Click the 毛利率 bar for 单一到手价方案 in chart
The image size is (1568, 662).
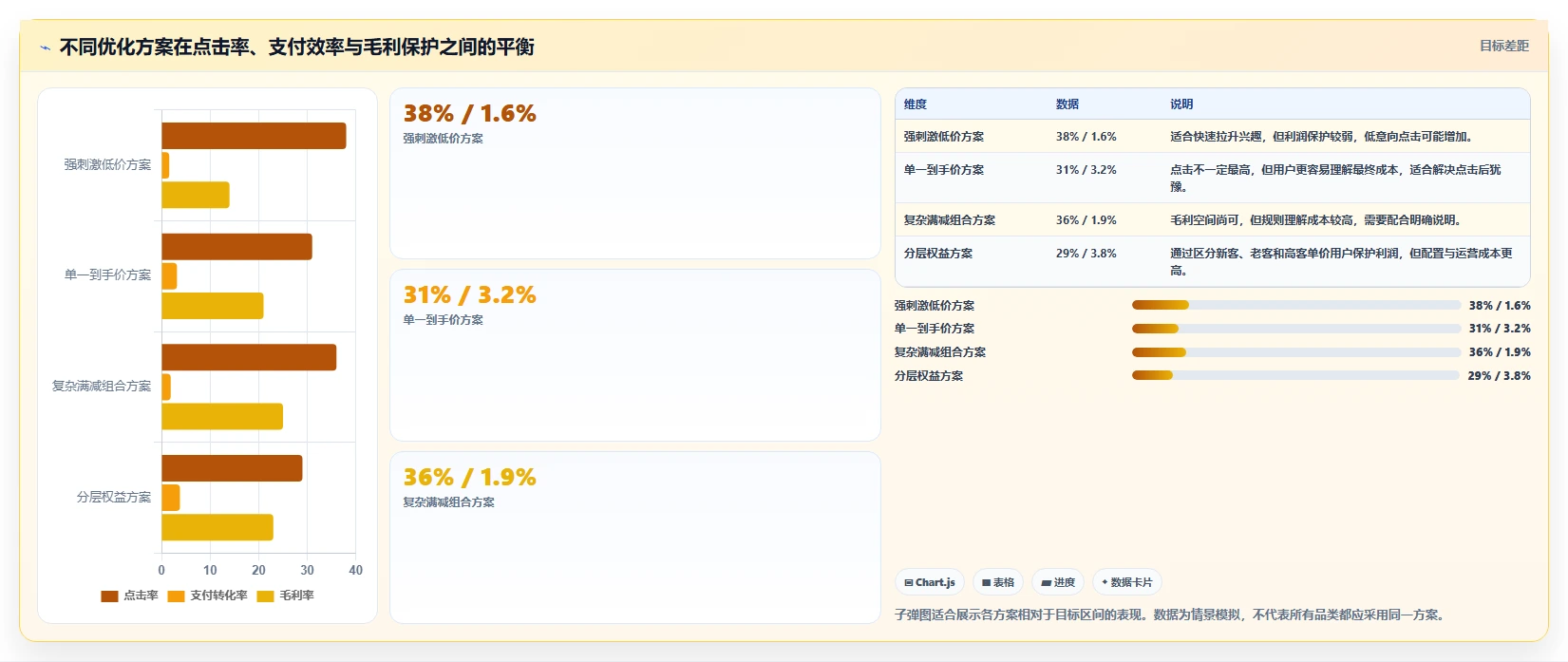pyautogui.click(x=213, y=306)
